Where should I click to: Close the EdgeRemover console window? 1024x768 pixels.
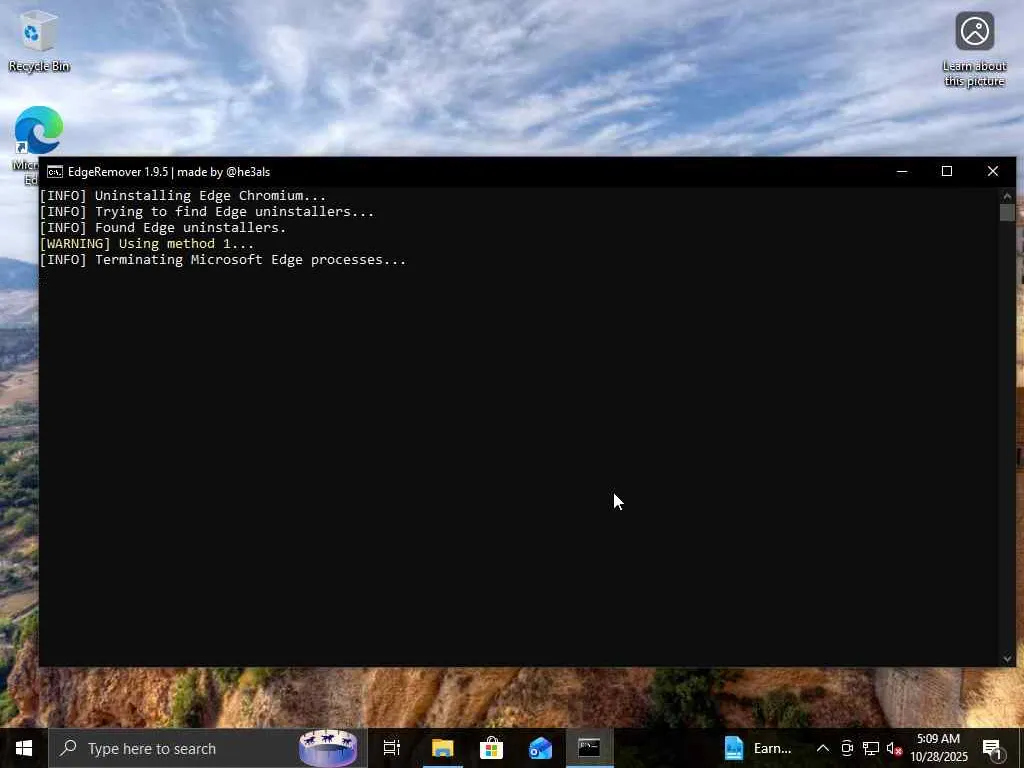tap(993, 172)
